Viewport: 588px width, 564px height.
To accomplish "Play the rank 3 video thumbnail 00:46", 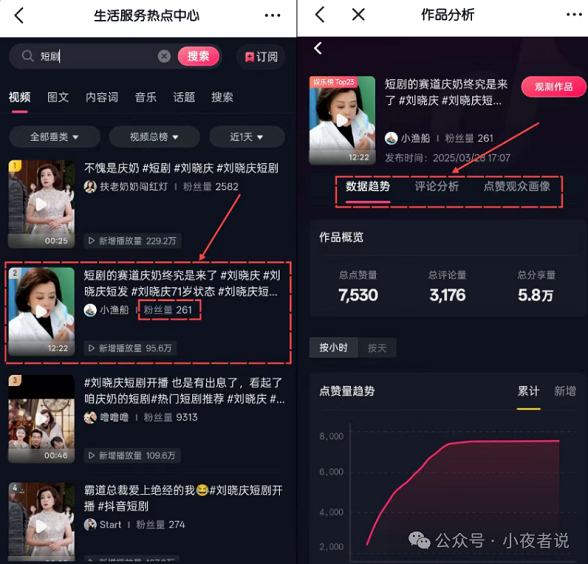I will pyautogui.click(x=41, y=419).
